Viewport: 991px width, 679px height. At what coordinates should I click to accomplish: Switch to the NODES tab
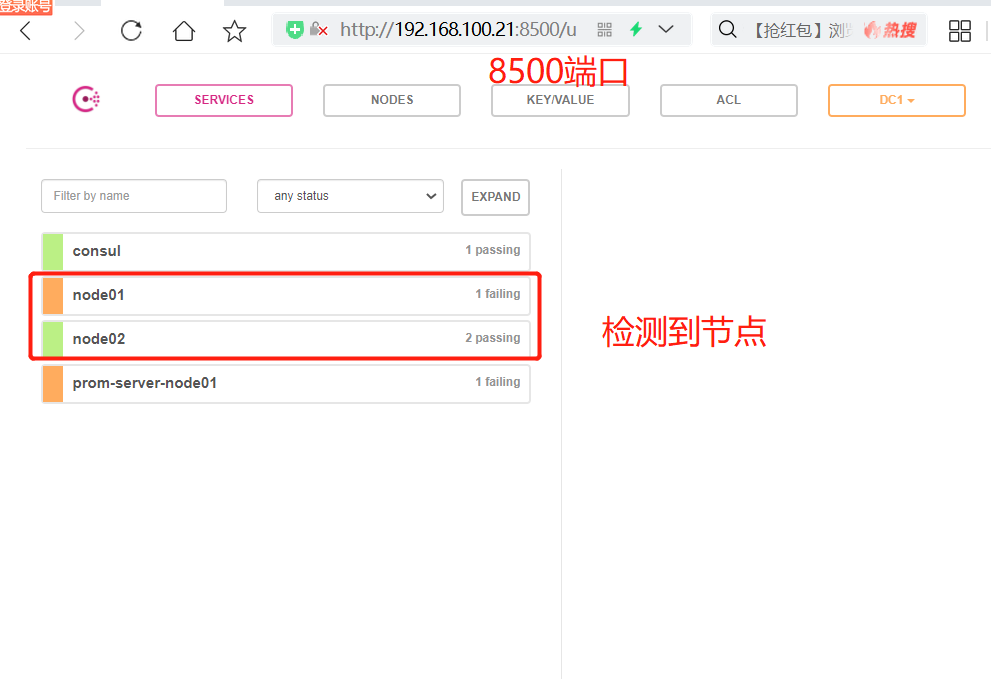pyautogui.click(x=392, y=100)
